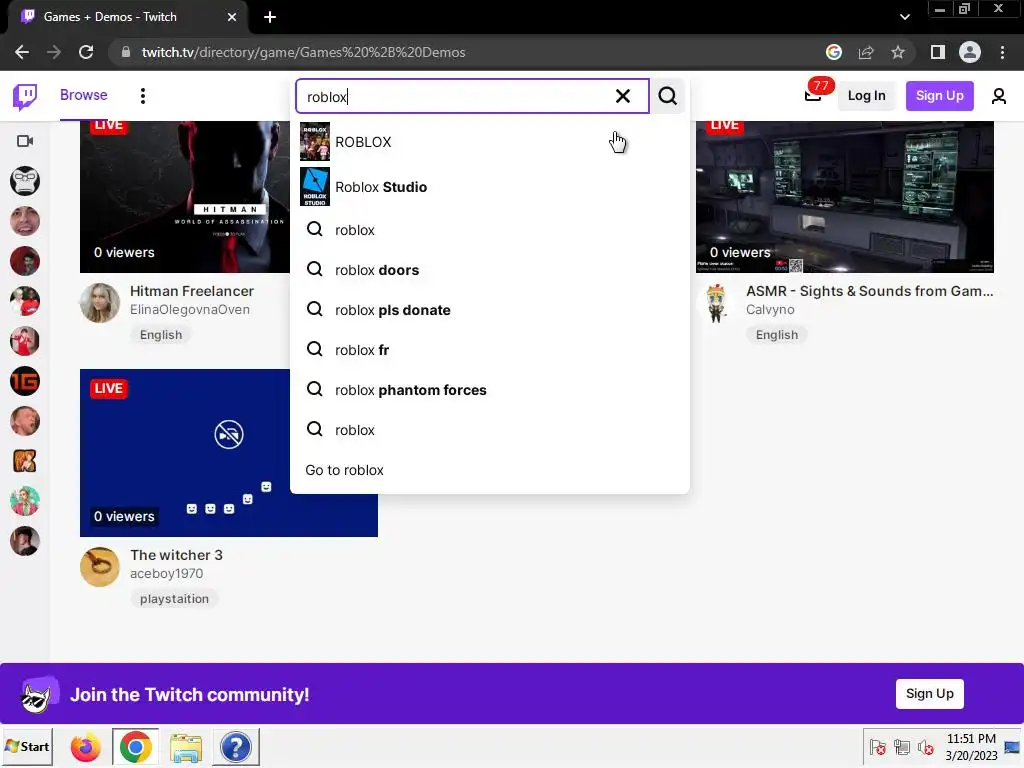Click the Chrome taskbar icon

tap(136, 747)
